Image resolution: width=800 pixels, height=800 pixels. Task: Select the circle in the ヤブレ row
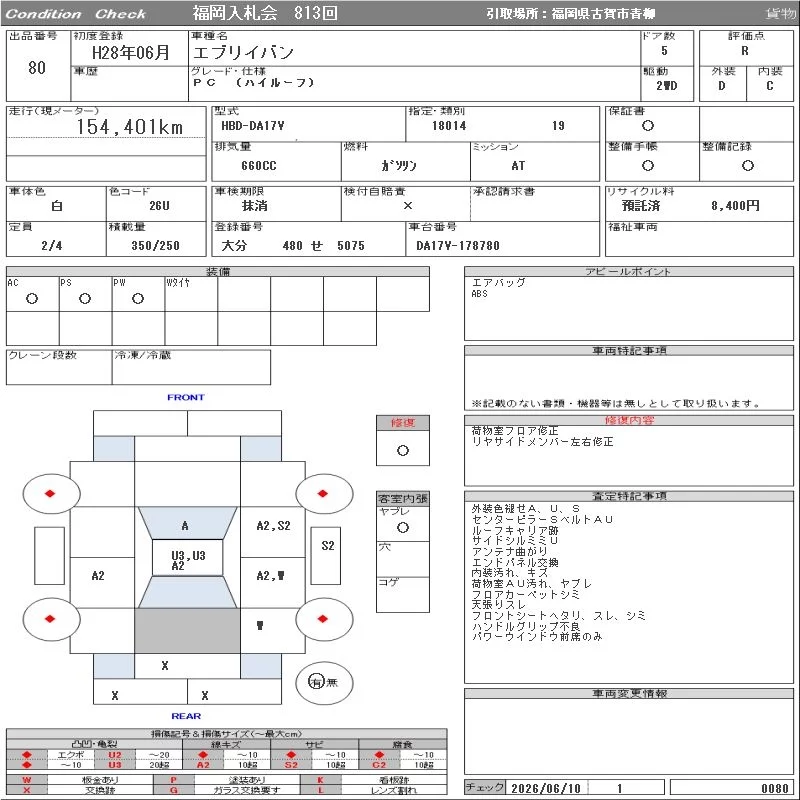[403, 528]
